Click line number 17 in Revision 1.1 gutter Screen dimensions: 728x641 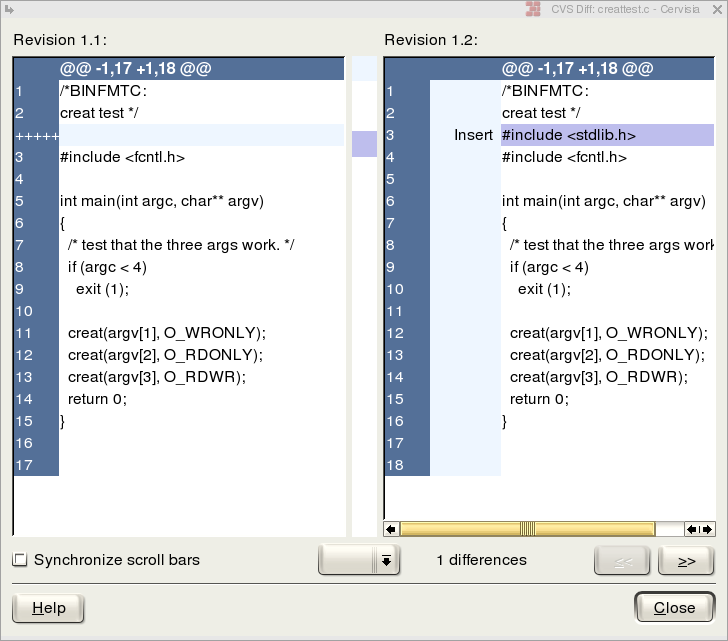point(24,465)
